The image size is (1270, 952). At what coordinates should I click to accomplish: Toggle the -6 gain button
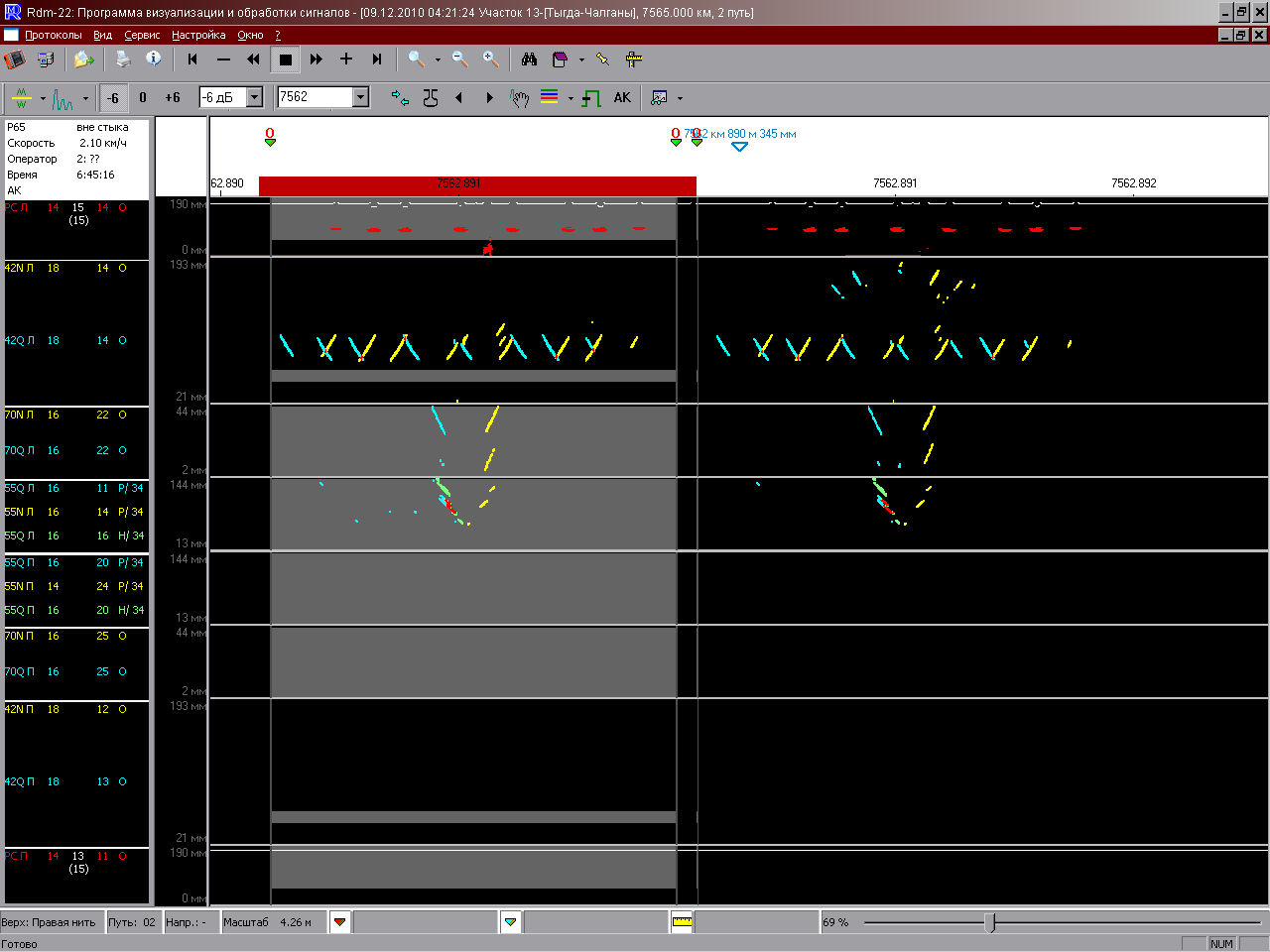tap(113, 98)
